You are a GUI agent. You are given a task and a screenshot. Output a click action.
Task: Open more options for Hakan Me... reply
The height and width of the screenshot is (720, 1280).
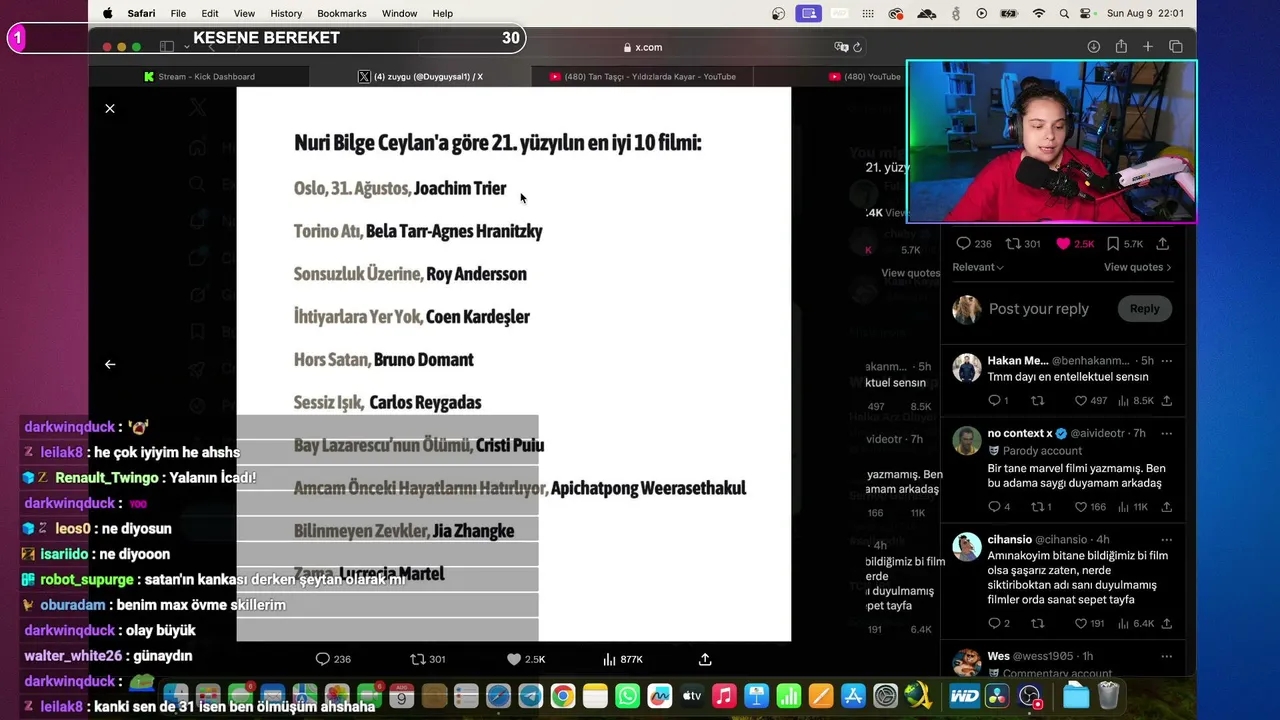[x=1166, y=361]
